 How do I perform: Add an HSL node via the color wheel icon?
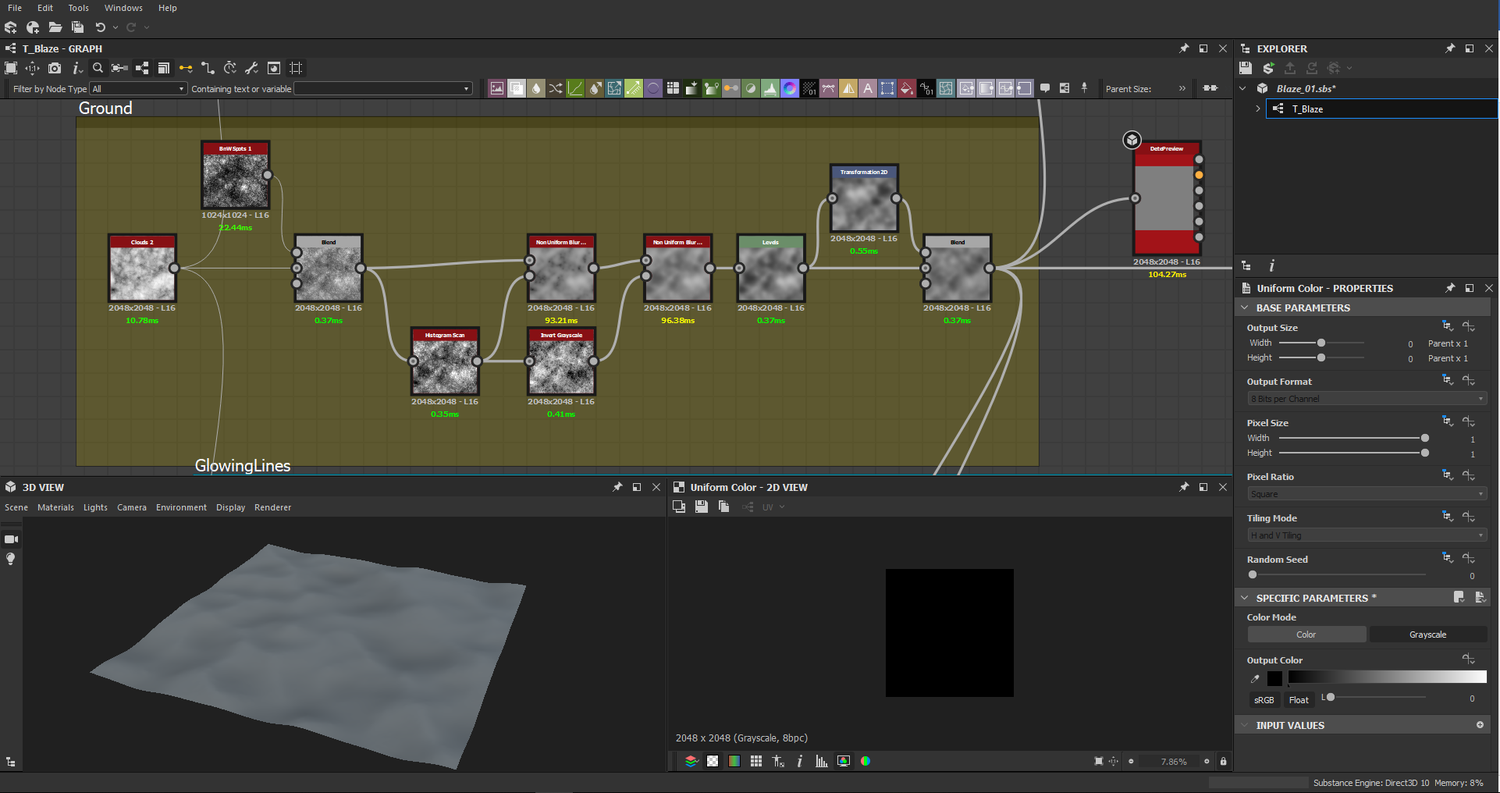(790, 88)
